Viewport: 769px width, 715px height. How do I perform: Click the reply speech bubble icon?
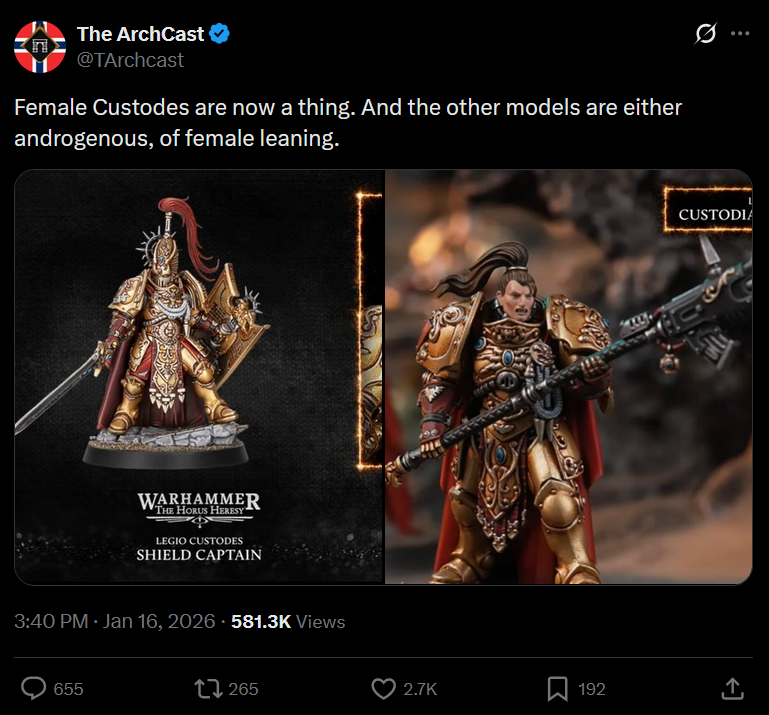33,688
